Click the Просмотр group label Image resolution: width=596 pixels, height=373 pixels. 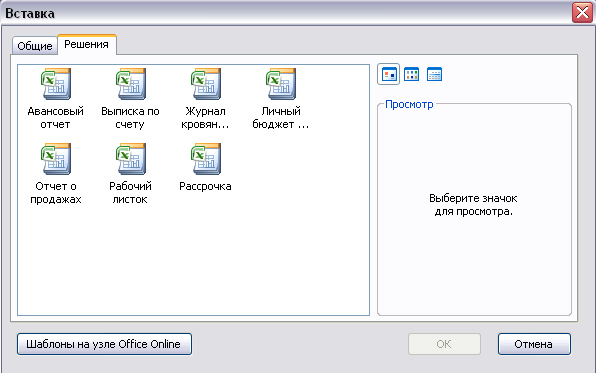[x=409, y=104]
